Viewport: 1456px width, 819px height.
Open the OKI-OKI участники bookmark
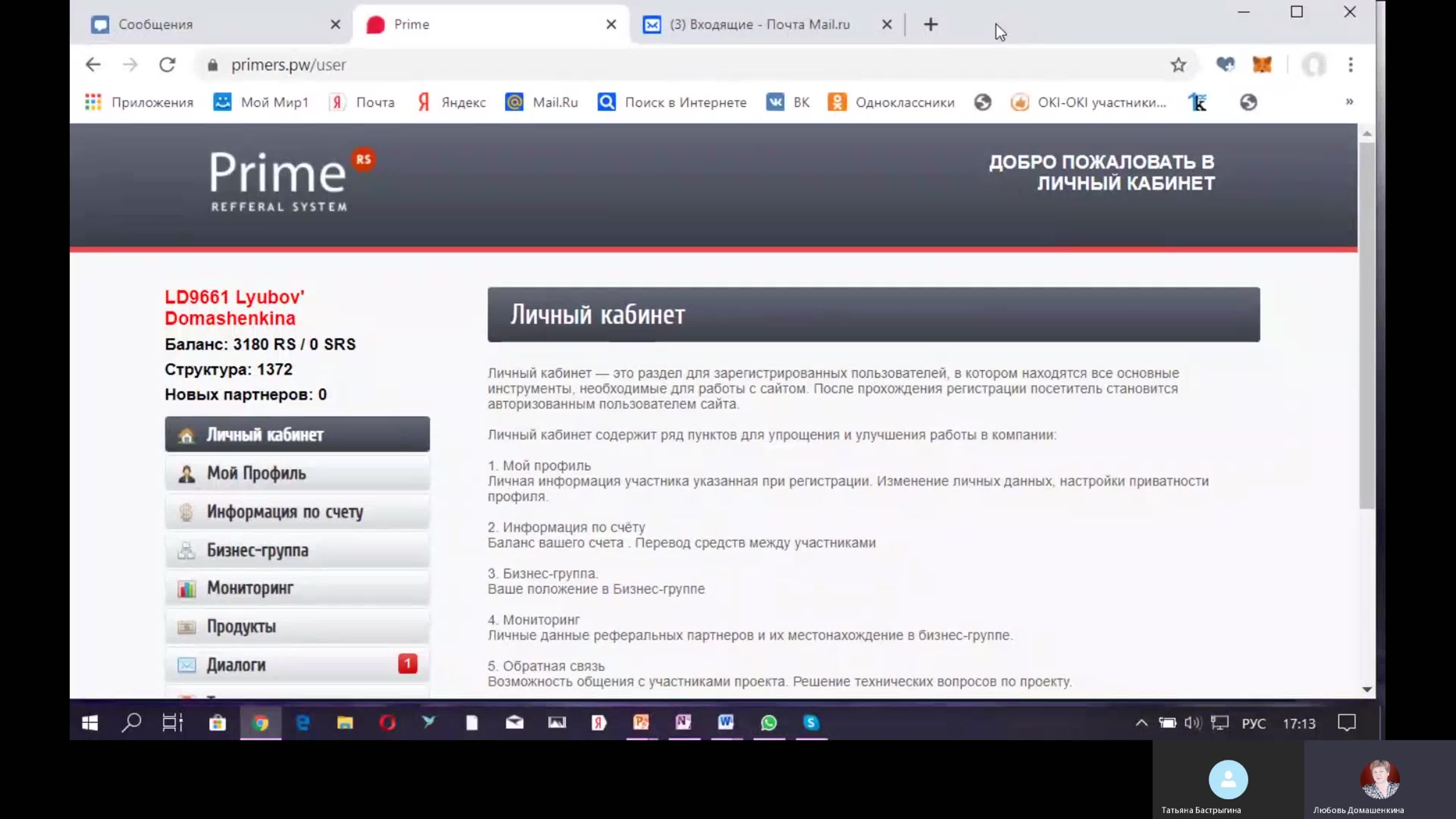(x=1088, y=102)
